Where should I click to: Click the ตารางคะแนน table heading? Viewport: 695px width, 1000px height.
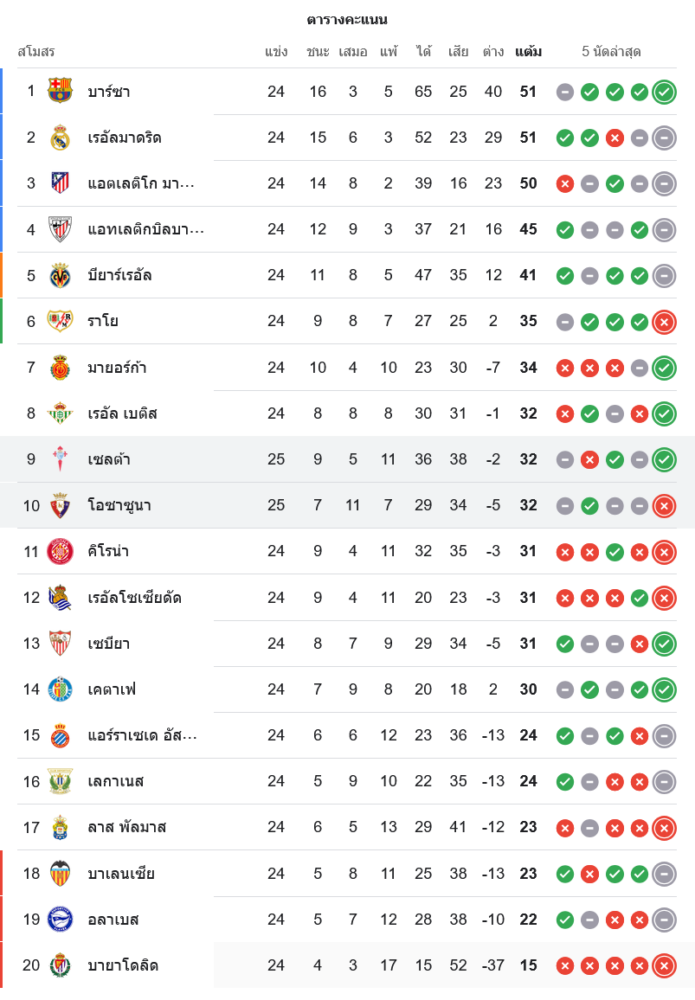click(x=347, y=20)
